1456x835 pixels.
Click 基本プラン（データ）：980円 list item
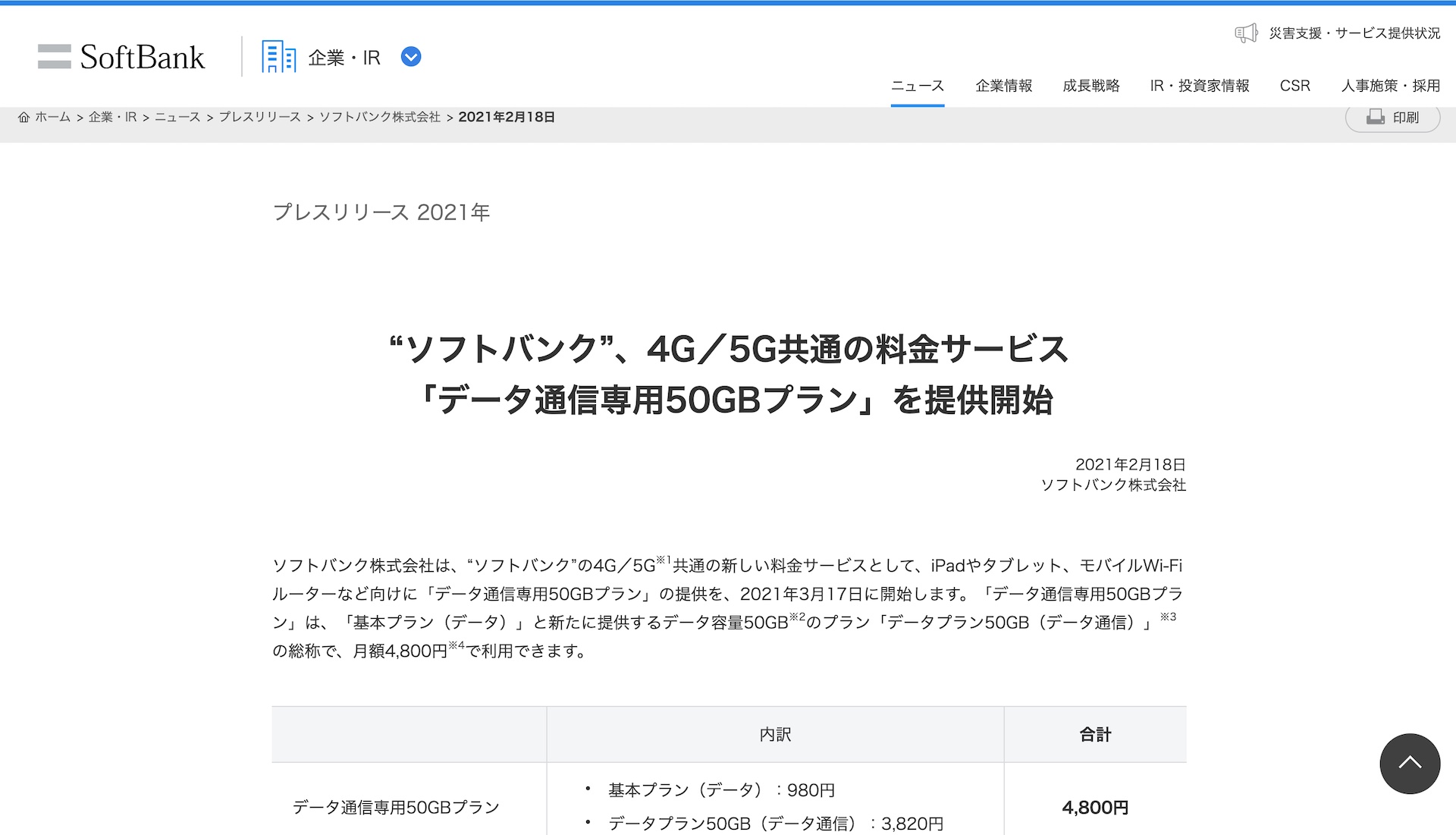[720, 790]
